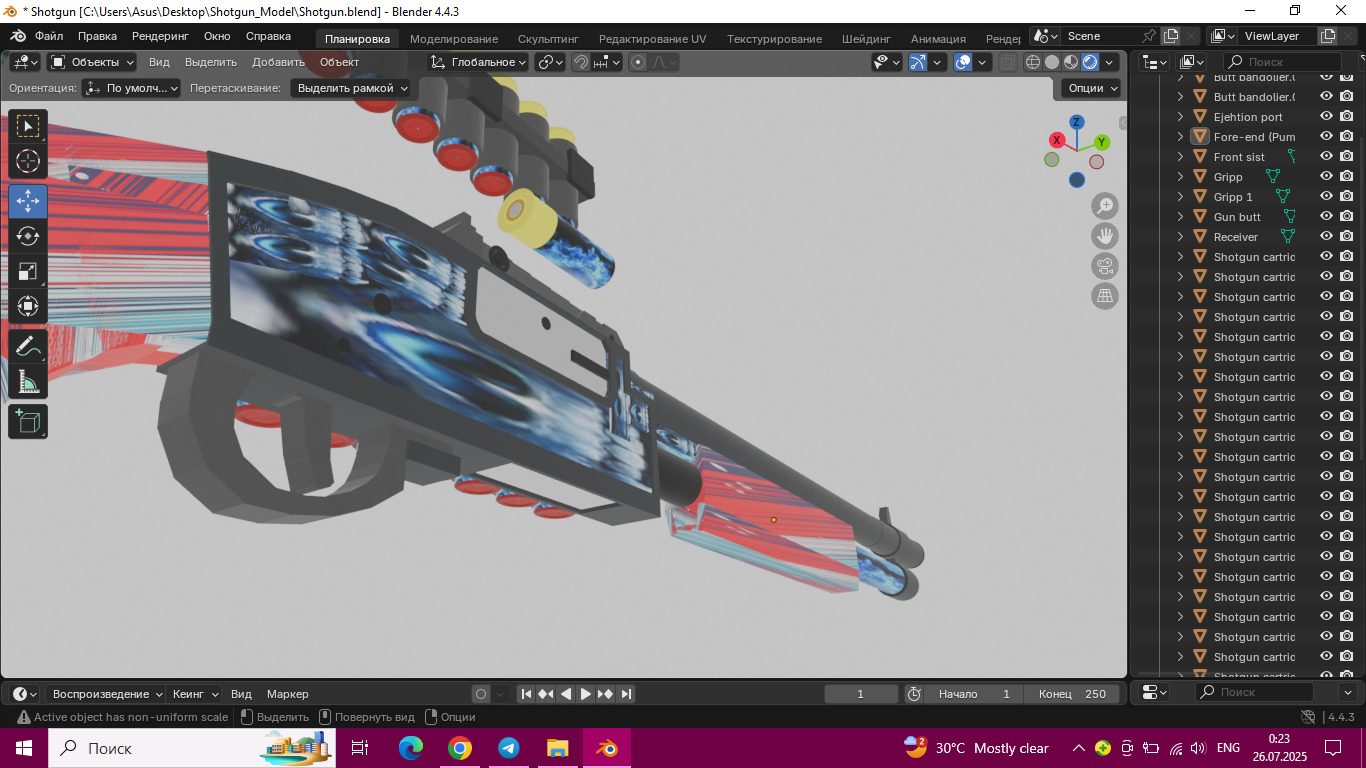Image resolution: width=1366 pixels, height=768 pixels.
Task: Open Рендеринг menu
Action: pos(160,36)
